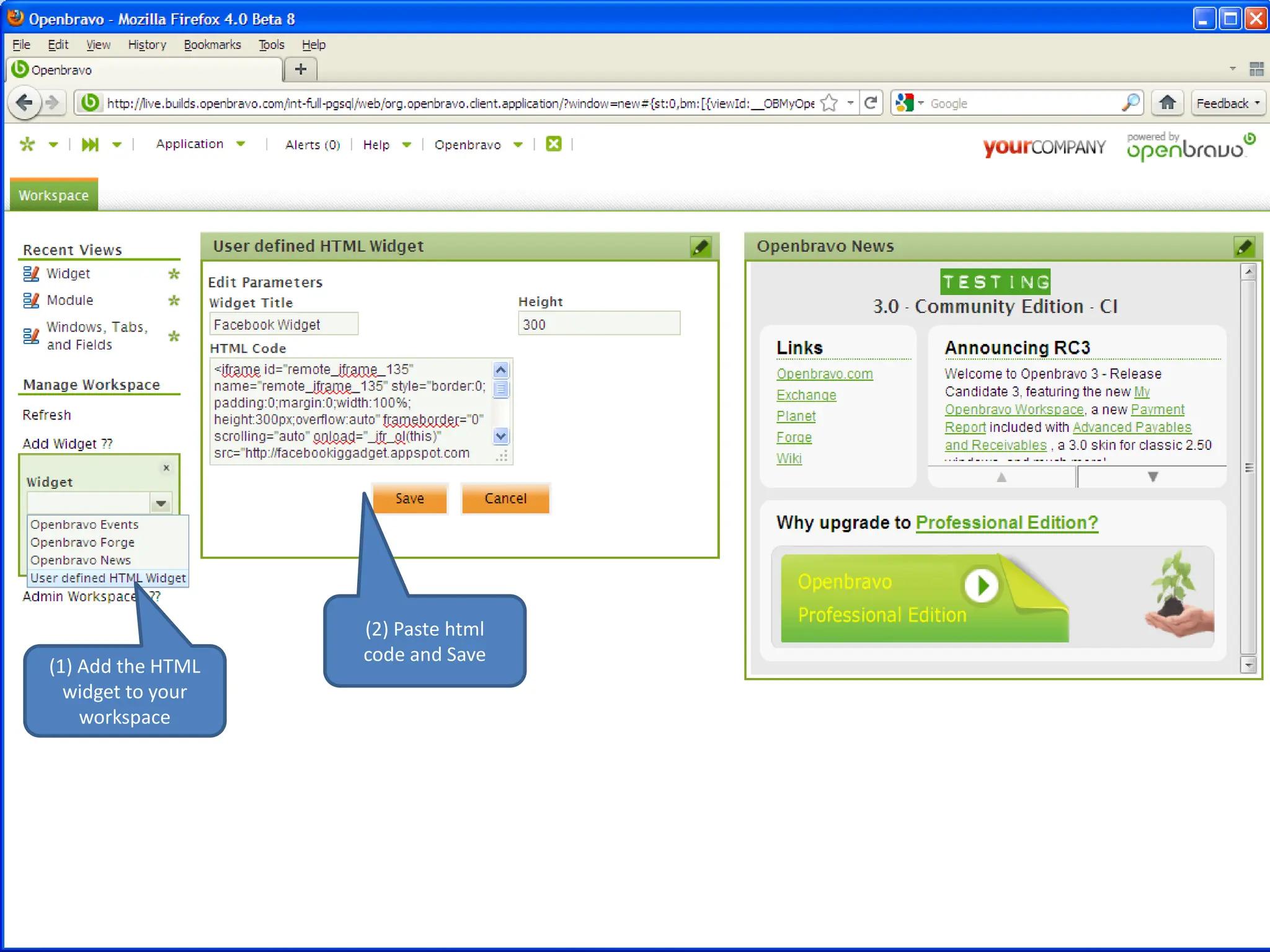
Task: Click the green asterisk create-new icon
Action: pos(27,144)
